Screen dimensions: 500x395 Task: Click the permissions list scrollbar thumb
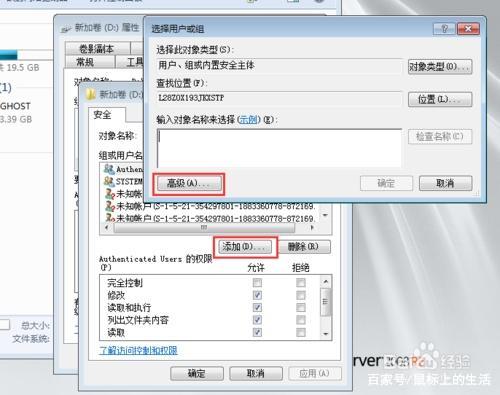coord(326,302)
